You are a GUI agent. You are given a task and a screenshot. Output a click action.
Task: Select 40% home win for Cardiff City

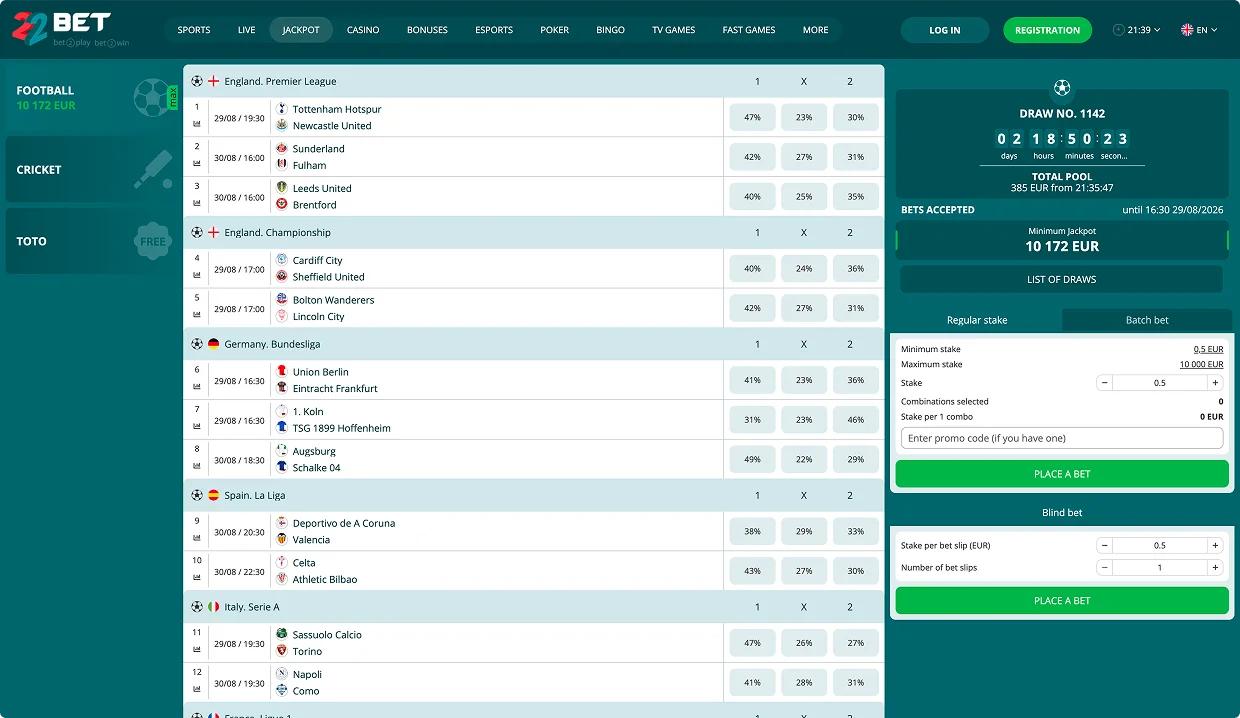(x=752, y=268)
